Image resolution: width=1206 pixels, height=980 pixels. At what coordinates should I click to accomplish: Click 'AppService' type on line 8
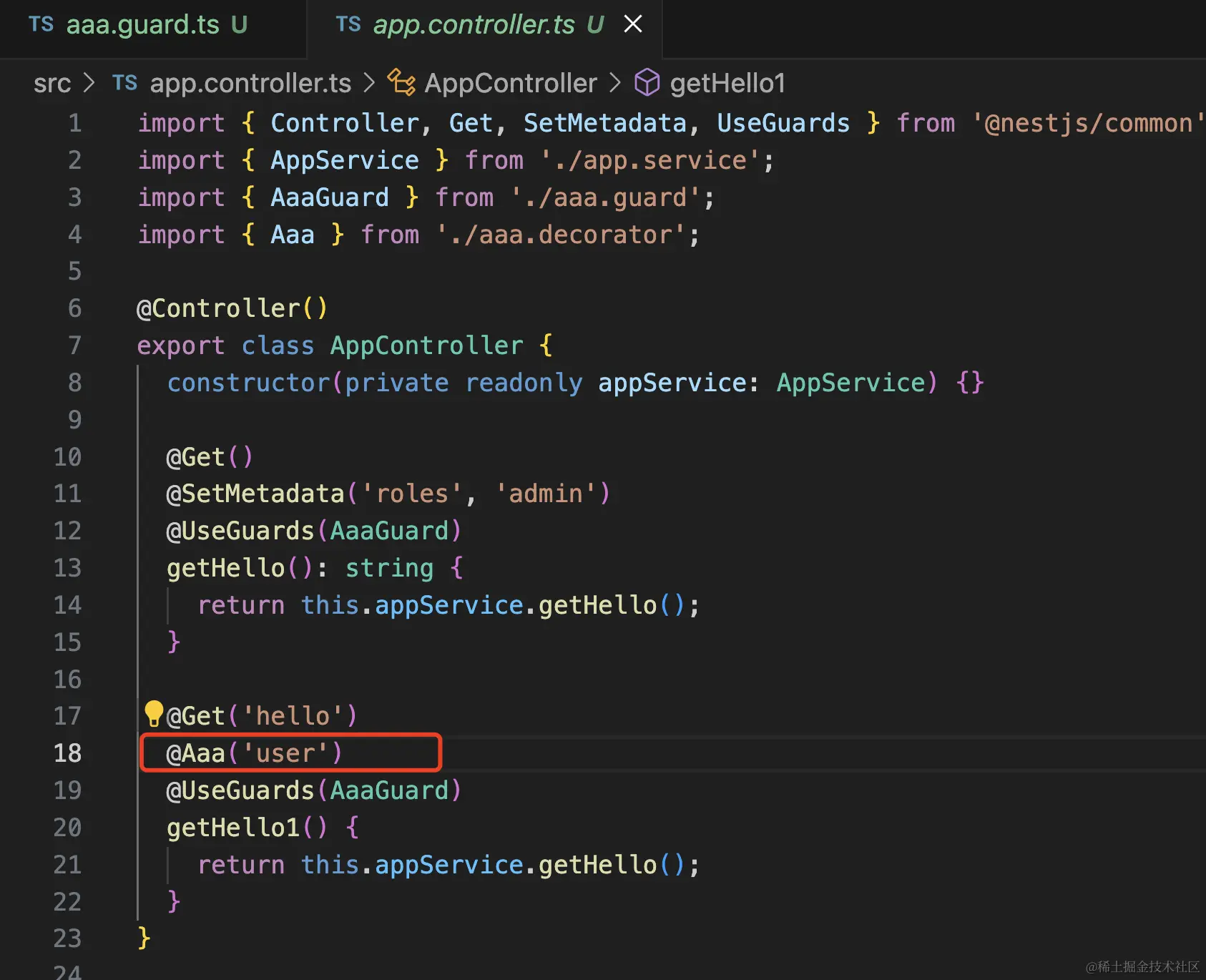tap(850, 383)
